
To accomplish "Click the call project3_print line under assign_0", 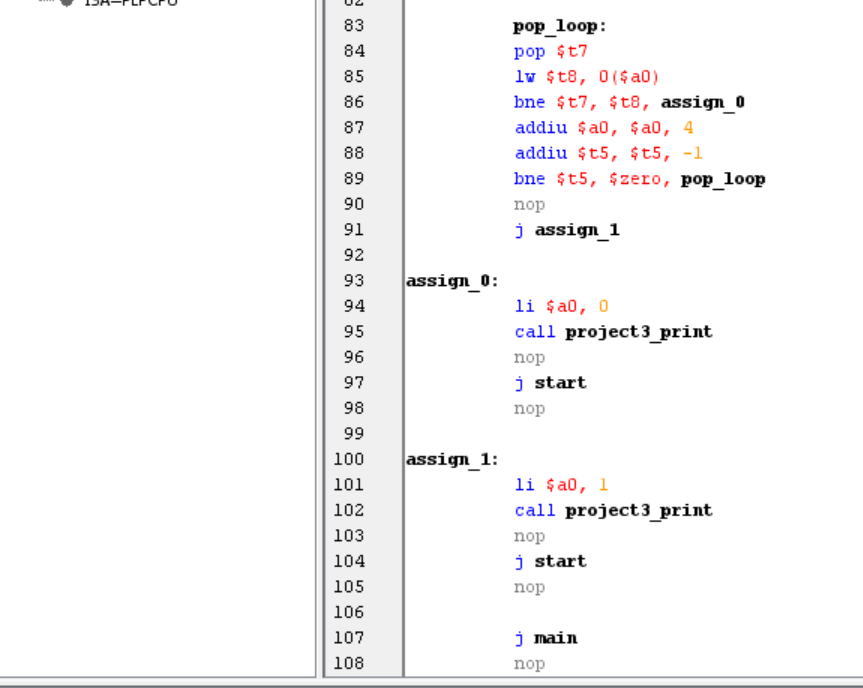I will click(614, 331).
